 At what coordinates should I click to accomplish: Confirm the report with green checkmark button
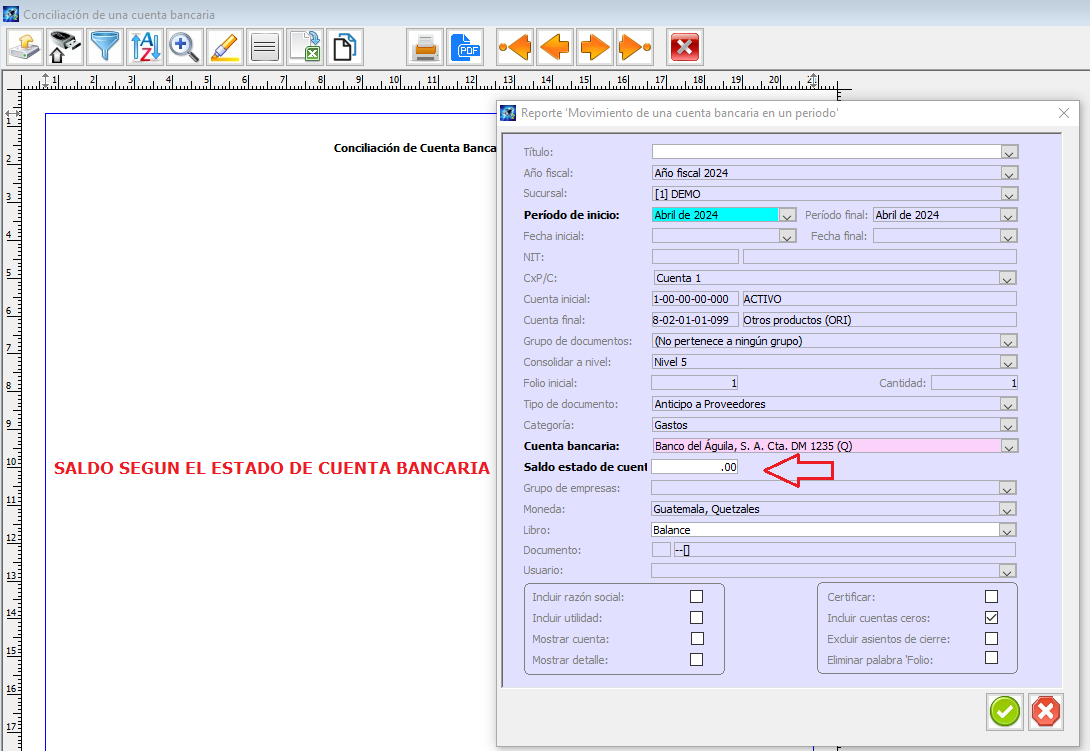1005,711
